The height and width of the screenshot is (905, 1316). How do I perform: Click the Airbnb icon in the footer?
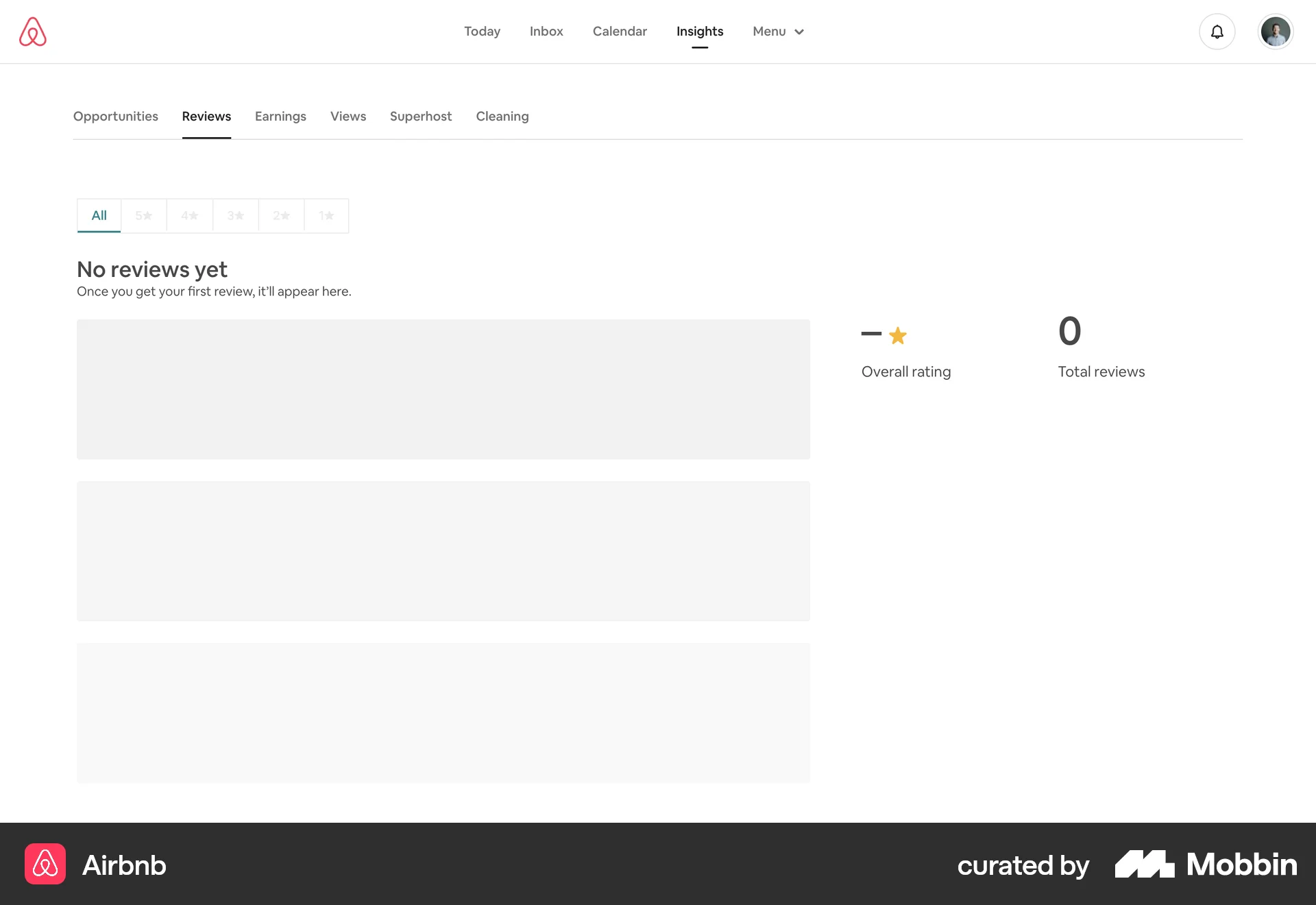[45, 865]
